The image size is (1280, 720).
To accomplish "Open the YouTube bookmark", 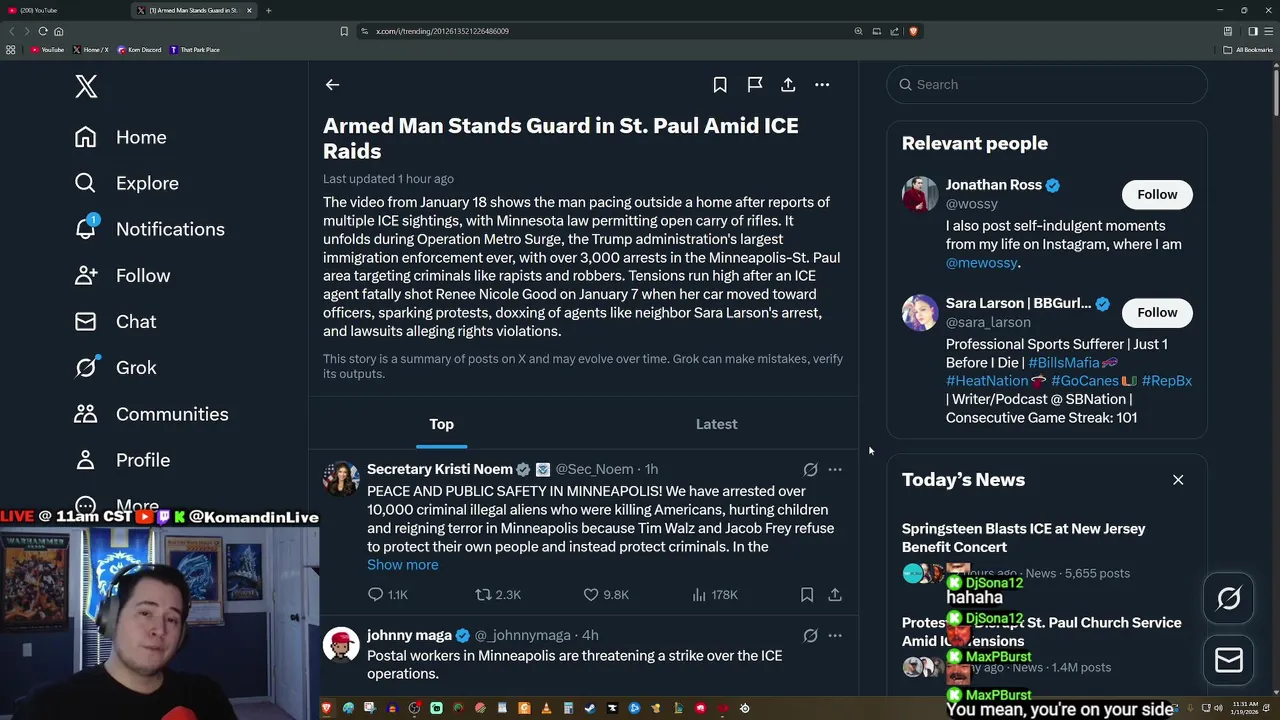I will (x=47, y=49).
